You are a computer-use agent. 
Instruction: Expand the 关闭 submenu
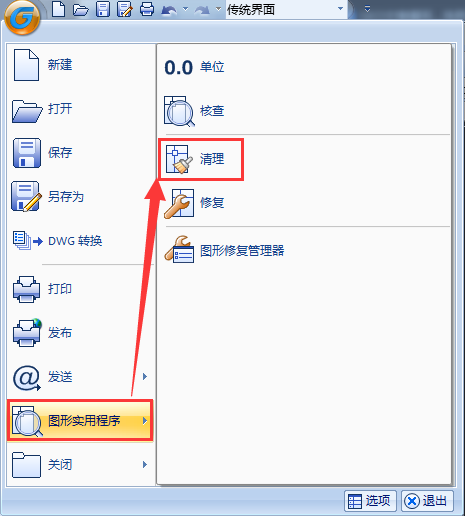(x=80, y=465)
